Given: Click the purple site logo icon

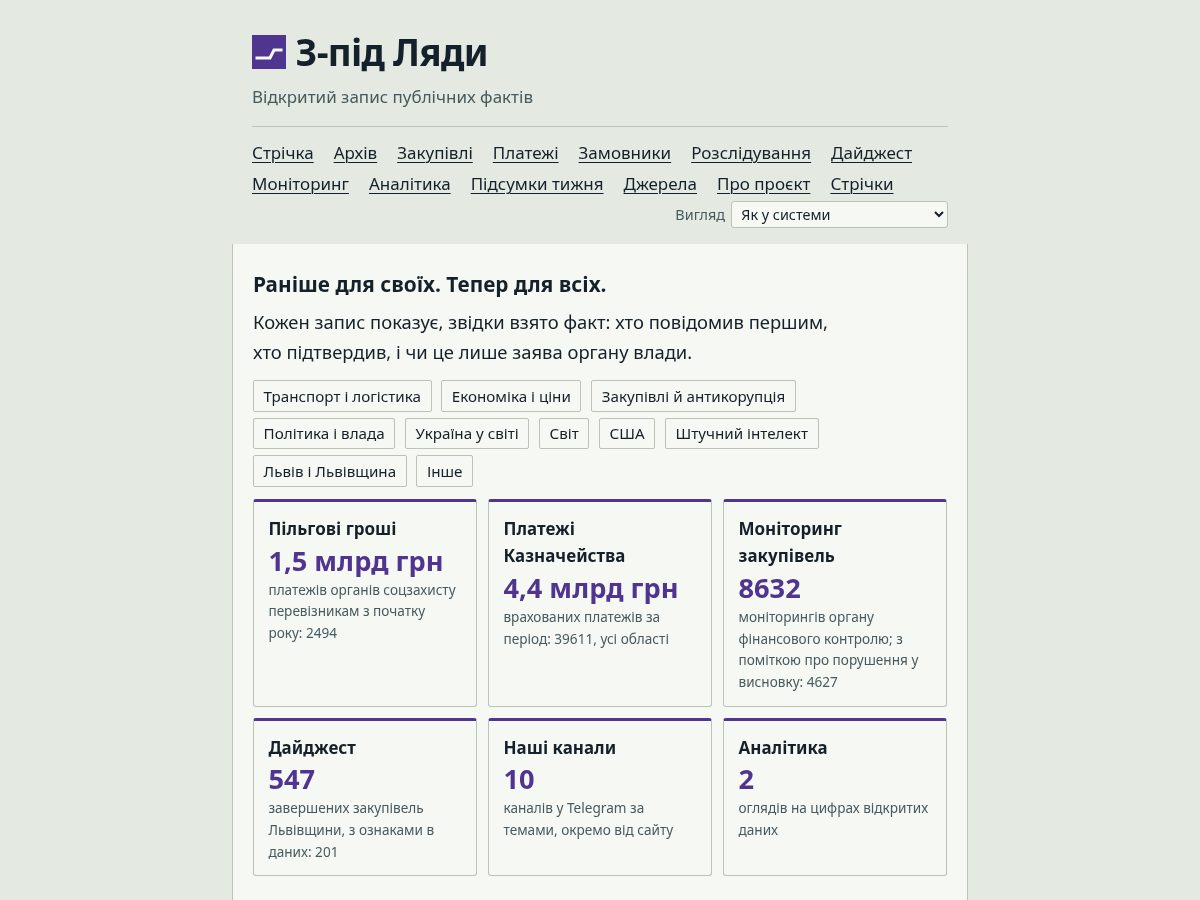Looking at the screenshot, I should coord(269,52).
